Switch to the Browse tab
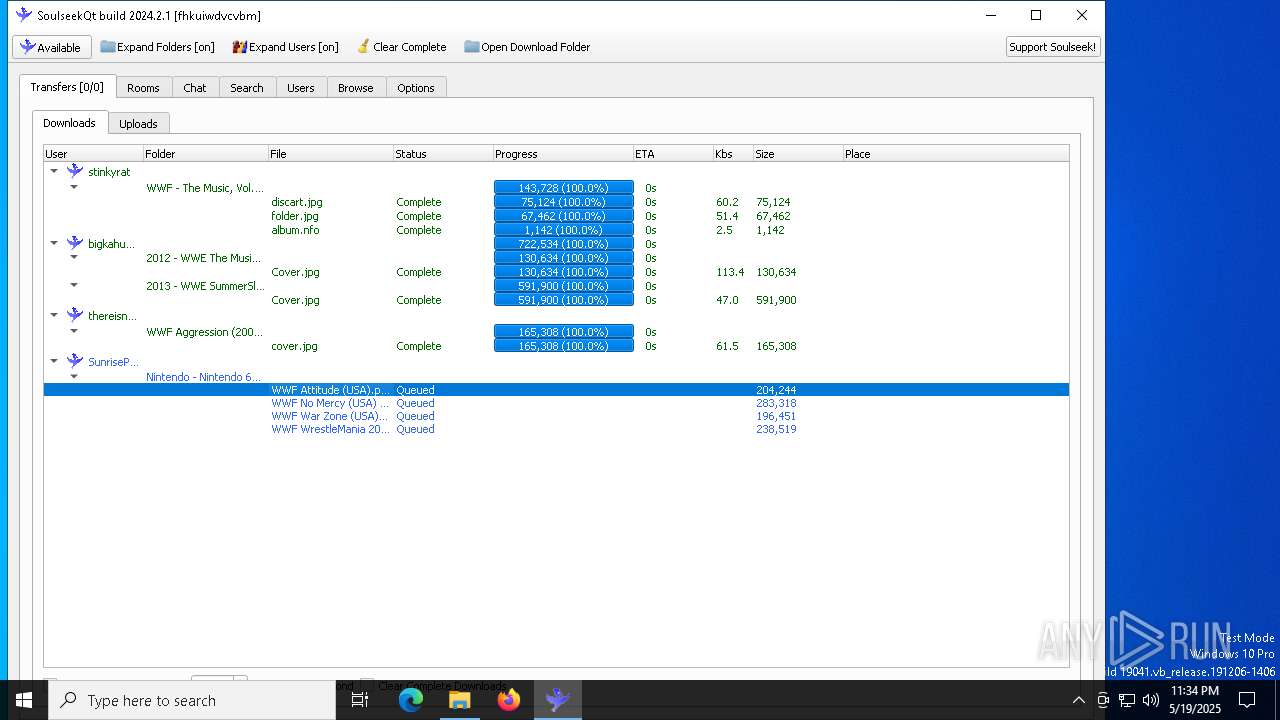This screenshot has width=1280, height=720. click(x=355, y=88)
